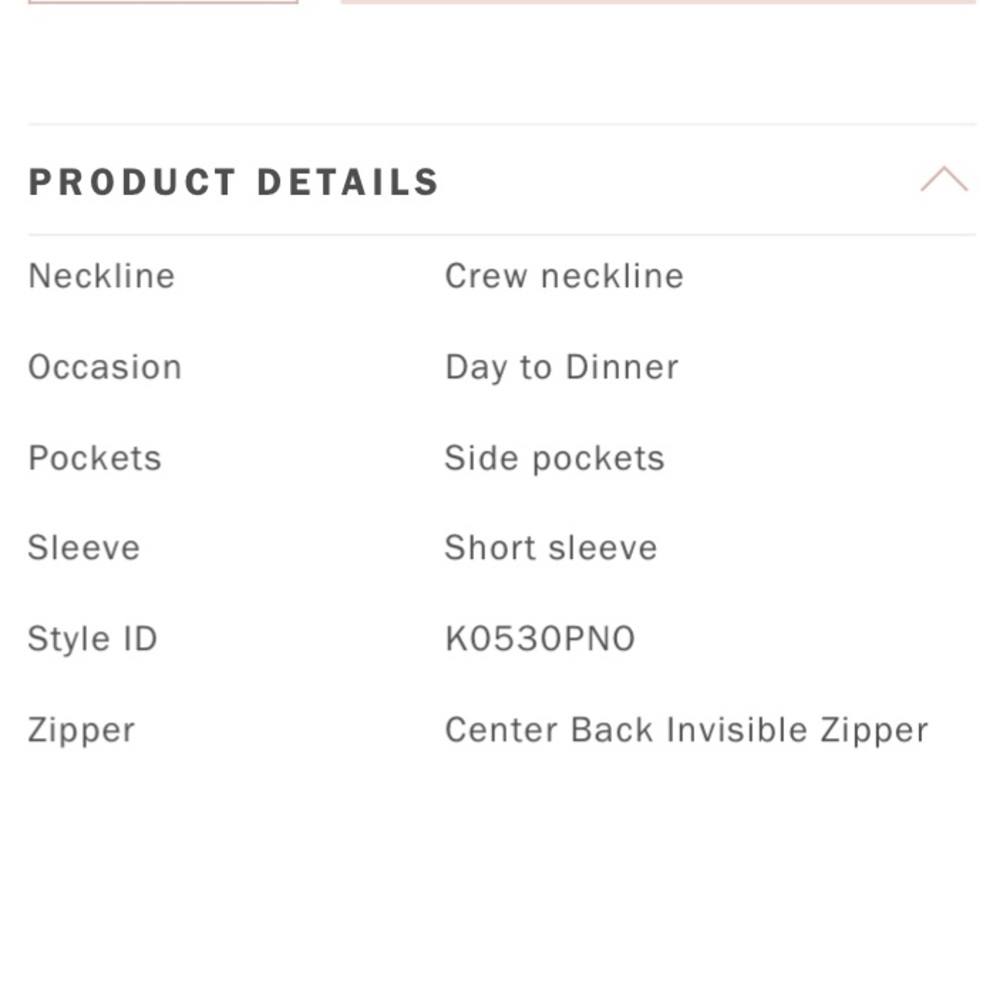Click the pink filled button at top
Viewport: 1000px width, 1000px height.
[658, 1]
